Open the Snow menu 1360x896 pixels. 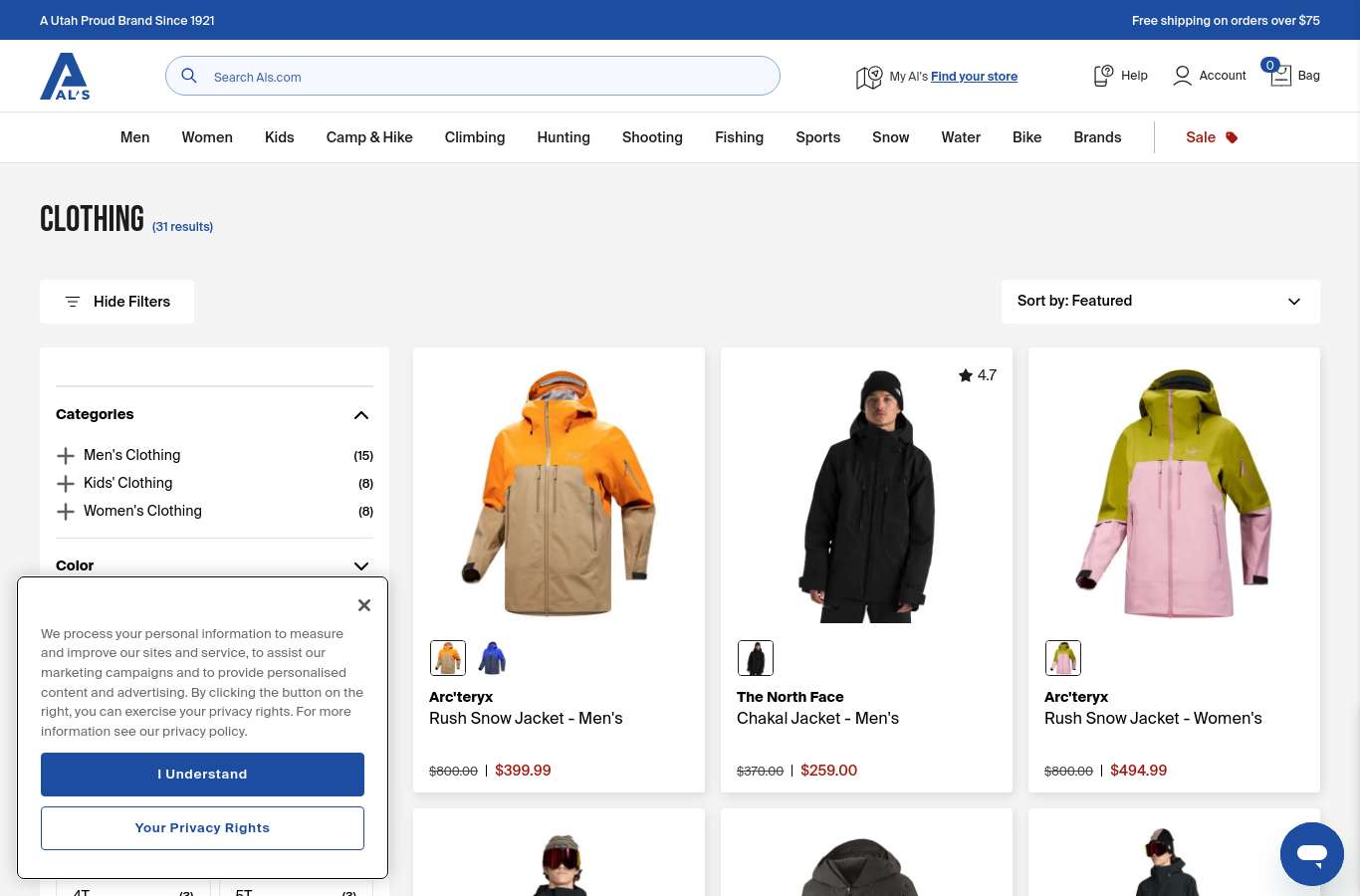point(891,137)
